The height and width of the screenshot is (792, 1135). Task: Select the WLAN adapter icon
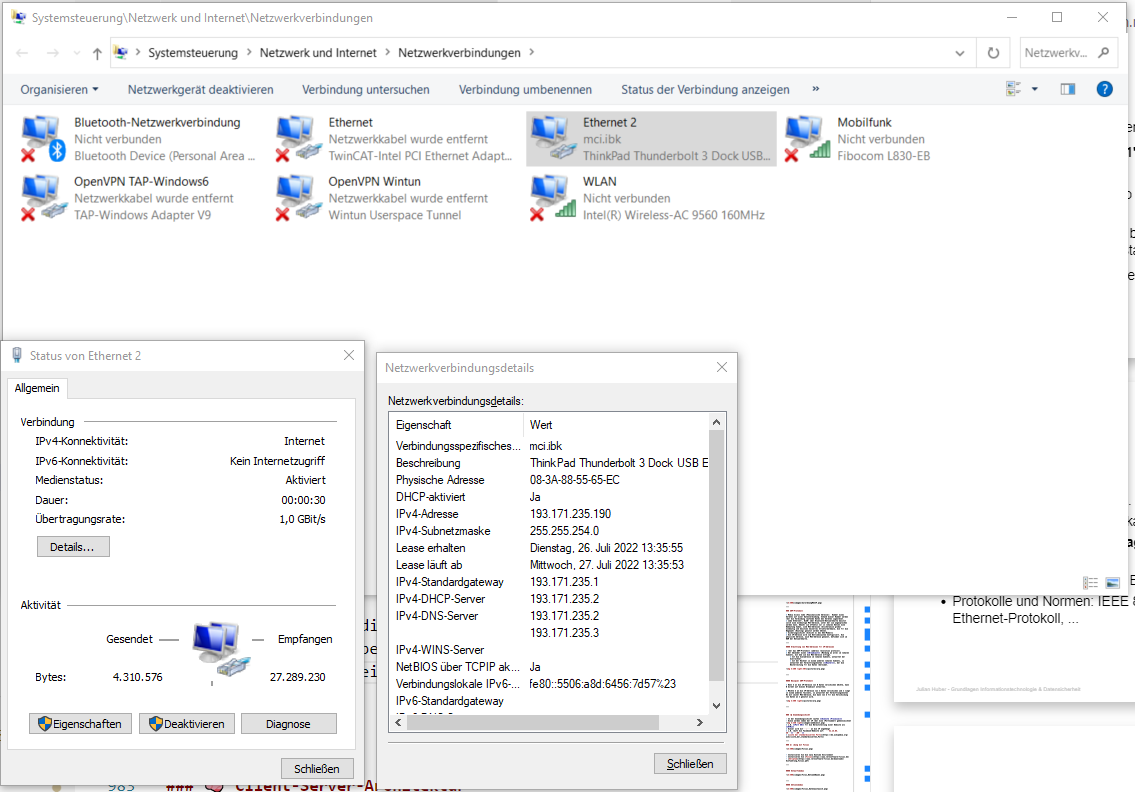point(552,198)
